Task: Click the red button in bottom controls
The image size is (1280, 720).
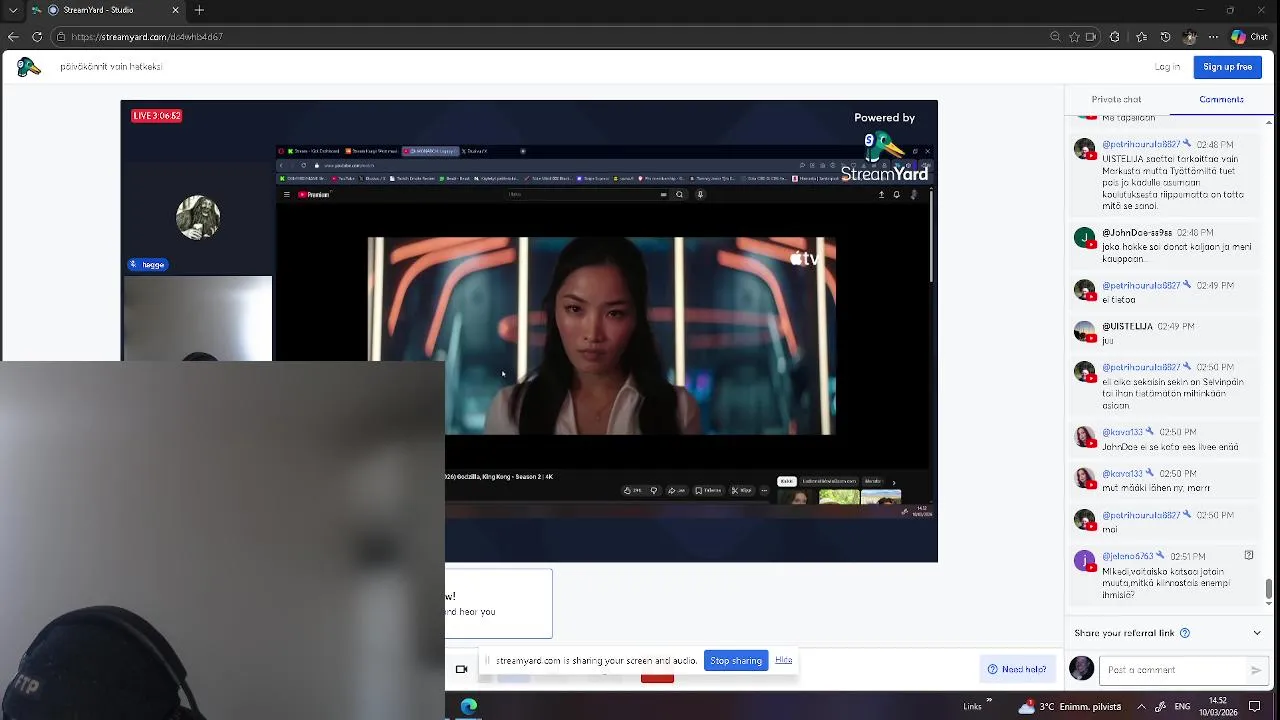Action: [x=657, y=677]
